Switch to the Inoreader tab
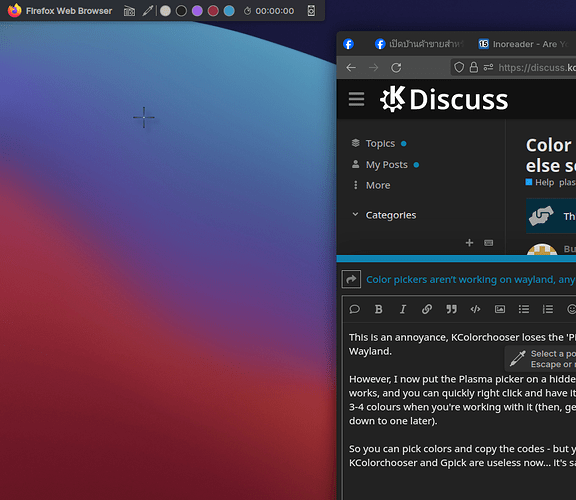This screenshot has width=576, height=500. pyautogui.click(x=523, y=44)
